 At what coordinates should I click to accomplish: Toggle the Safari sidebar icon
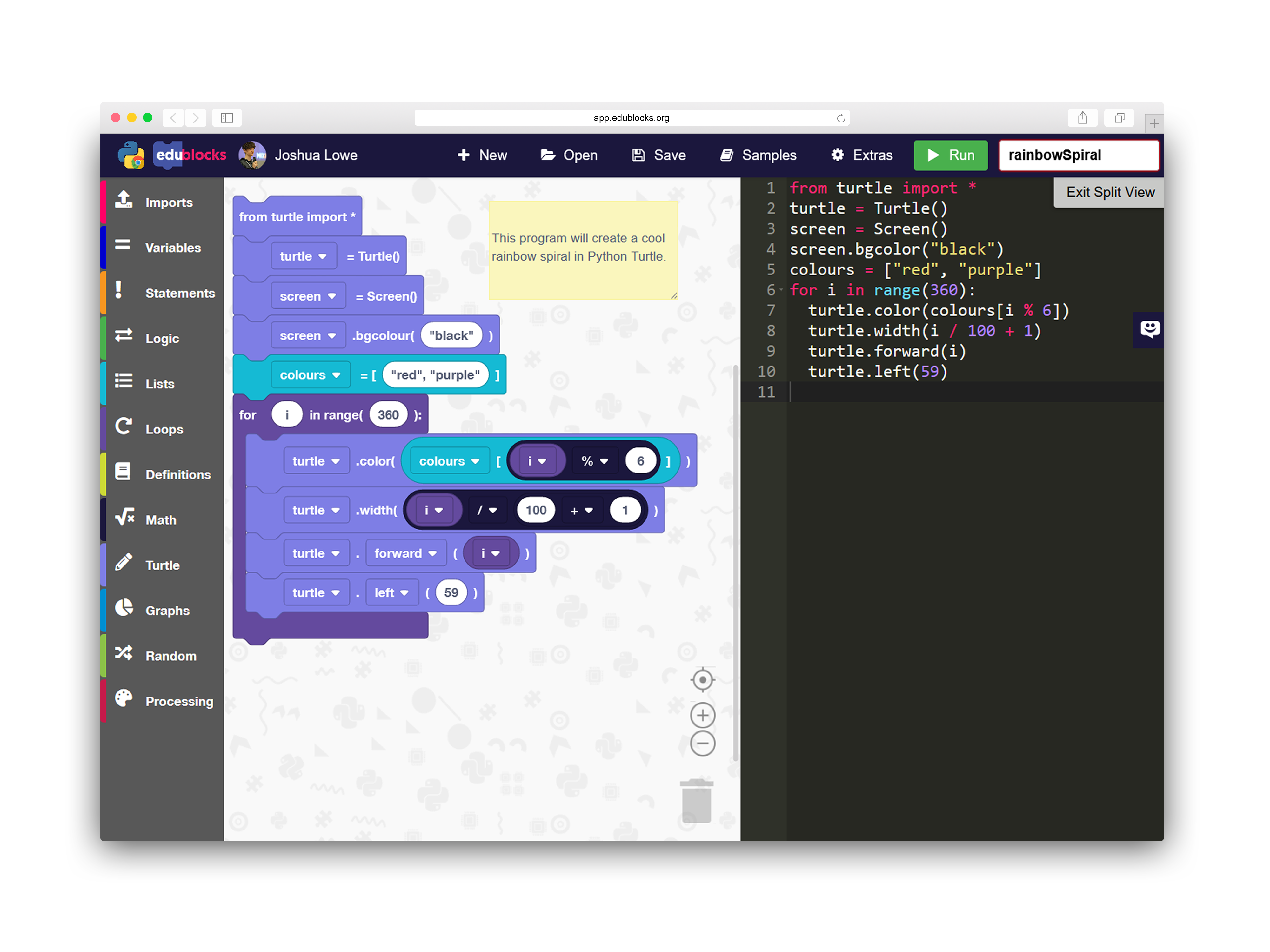tap(227, 118)
